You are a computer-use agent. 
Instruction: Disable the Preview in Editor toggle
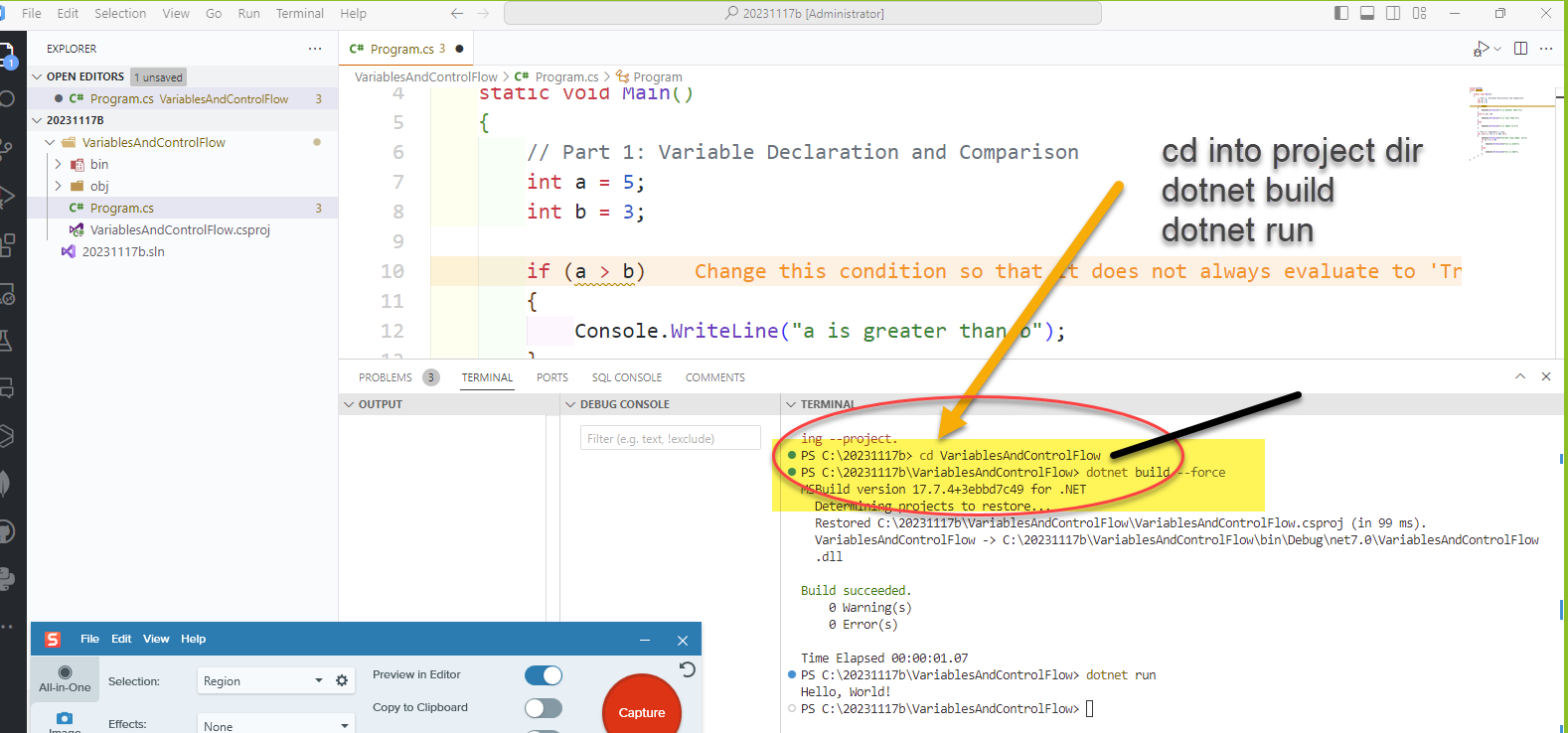[x=544, y=675]
